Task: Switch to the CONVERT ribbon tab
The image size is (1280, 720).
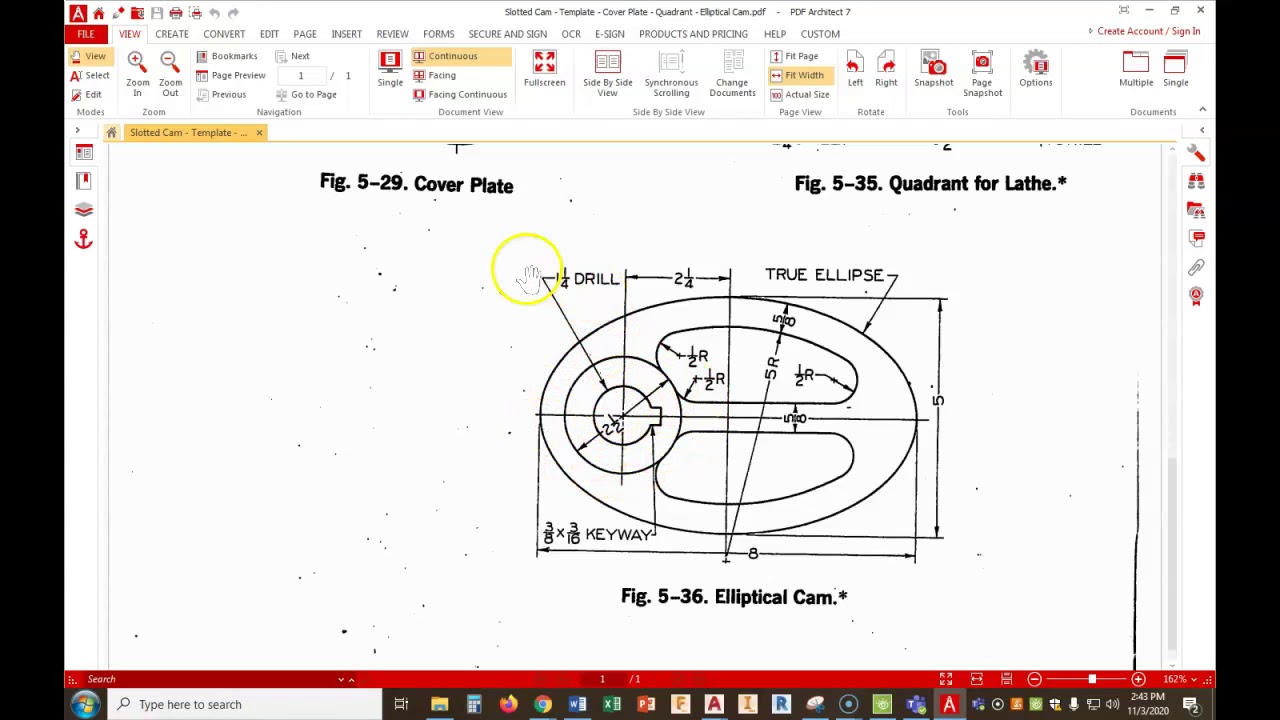Action: 224,34
